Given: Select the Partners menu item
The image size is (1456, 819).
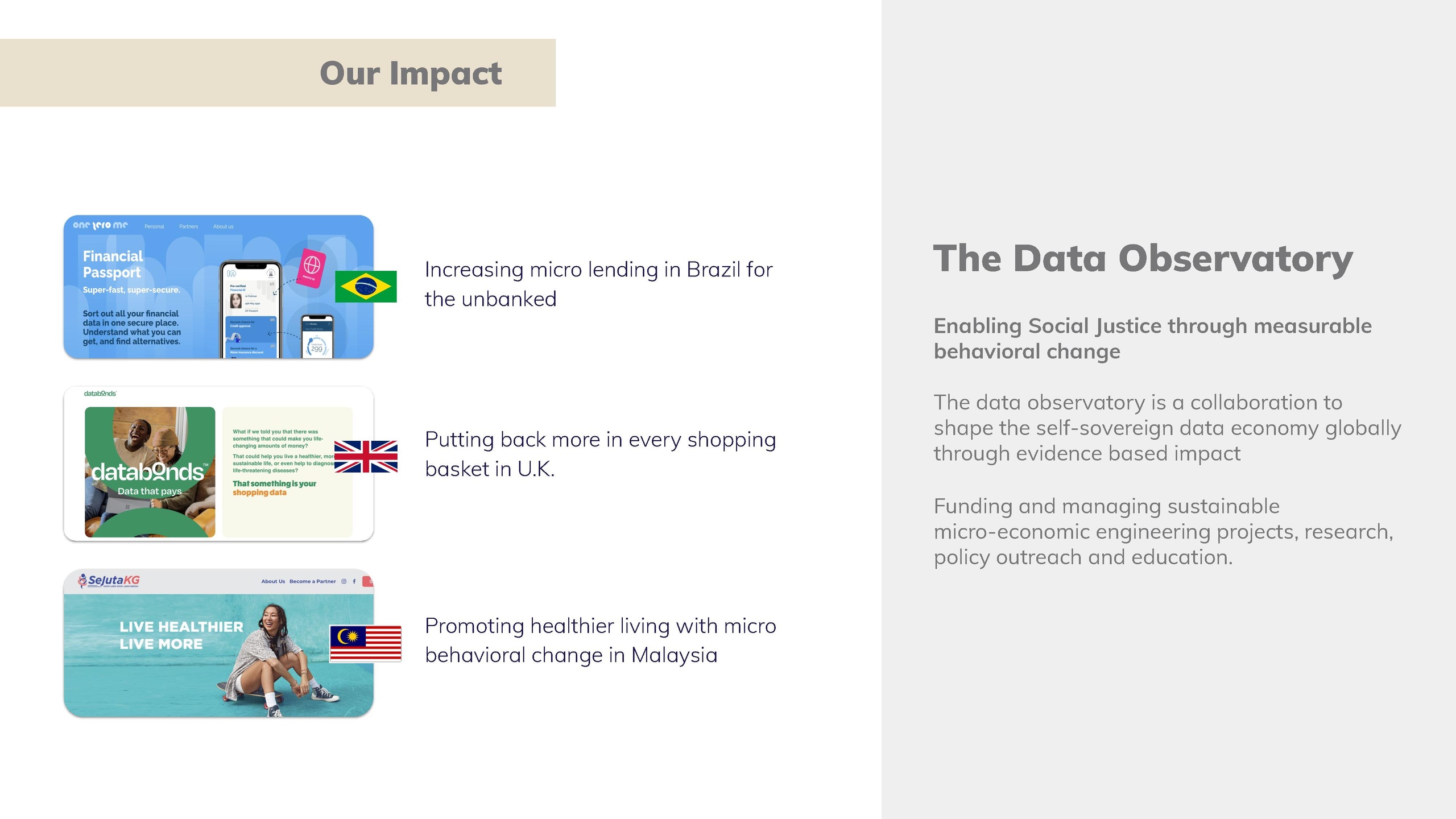Looking at the screenshot, I should pos(189,226).
